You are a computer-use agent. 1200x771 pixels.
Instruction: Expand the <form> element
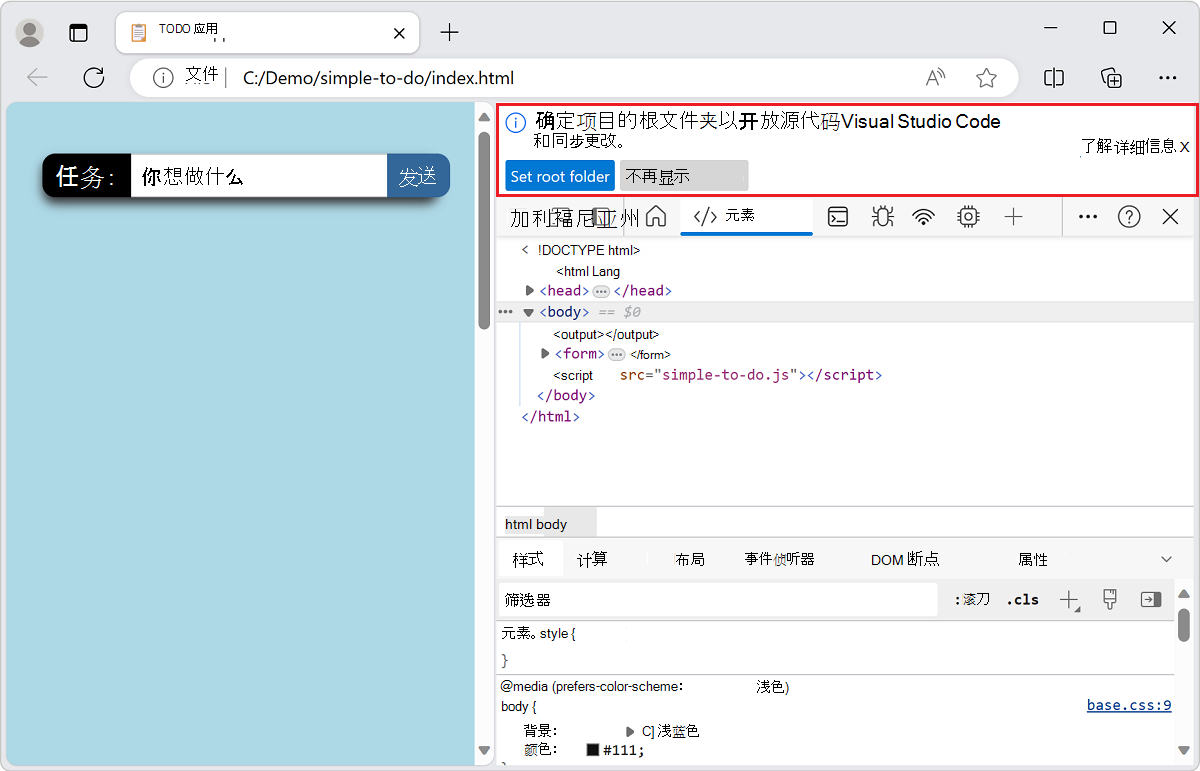point(544,353)
